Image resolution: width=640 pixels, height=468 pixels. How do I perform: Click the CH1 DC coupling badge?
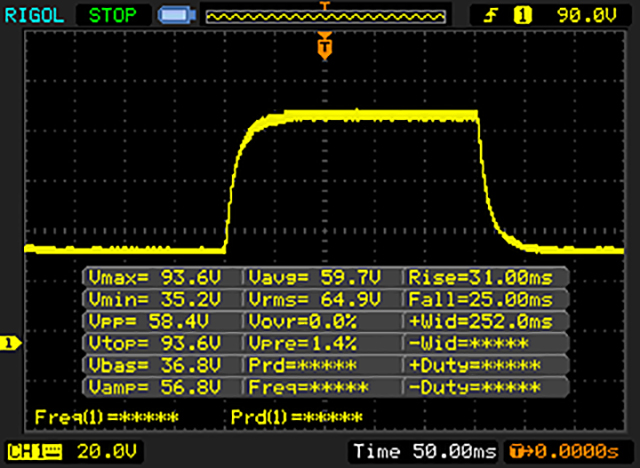(35, 452)
